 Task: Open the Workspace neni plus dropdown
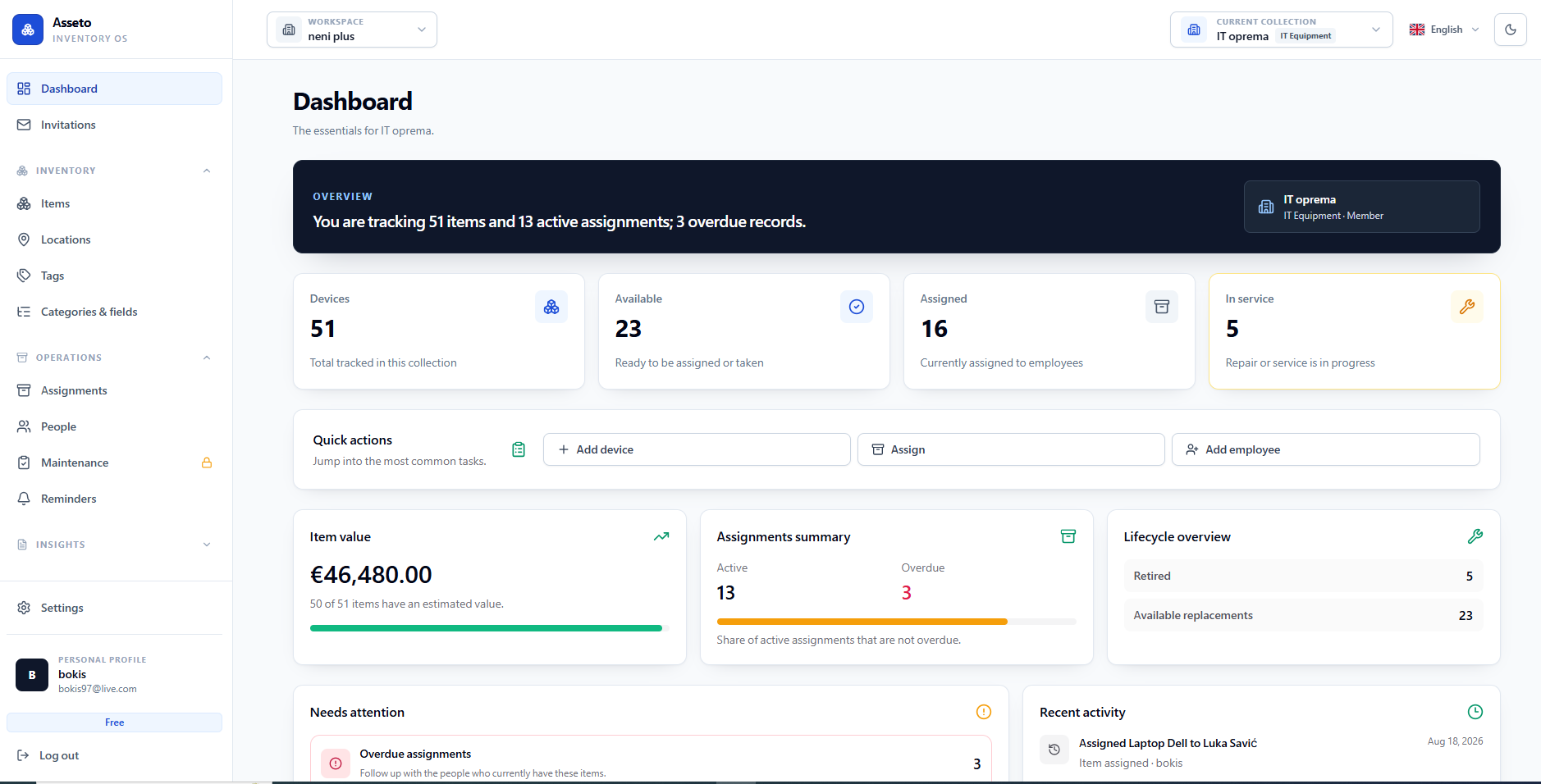[352, 30]
